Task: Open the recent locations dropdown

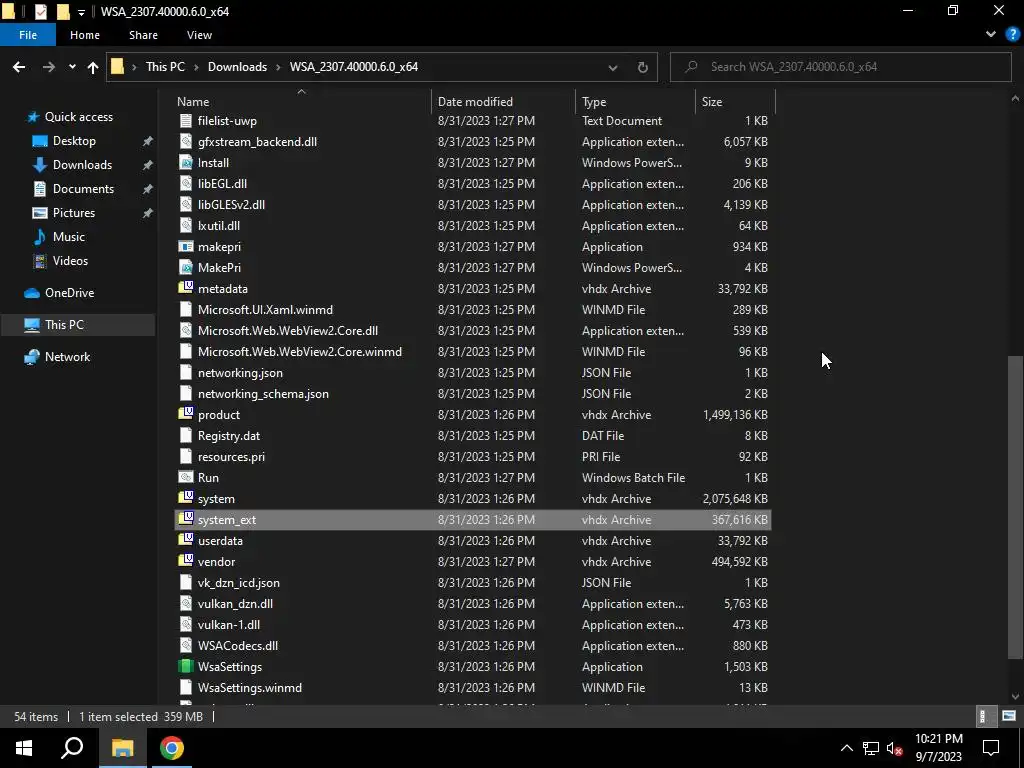Action: (72, 67)
